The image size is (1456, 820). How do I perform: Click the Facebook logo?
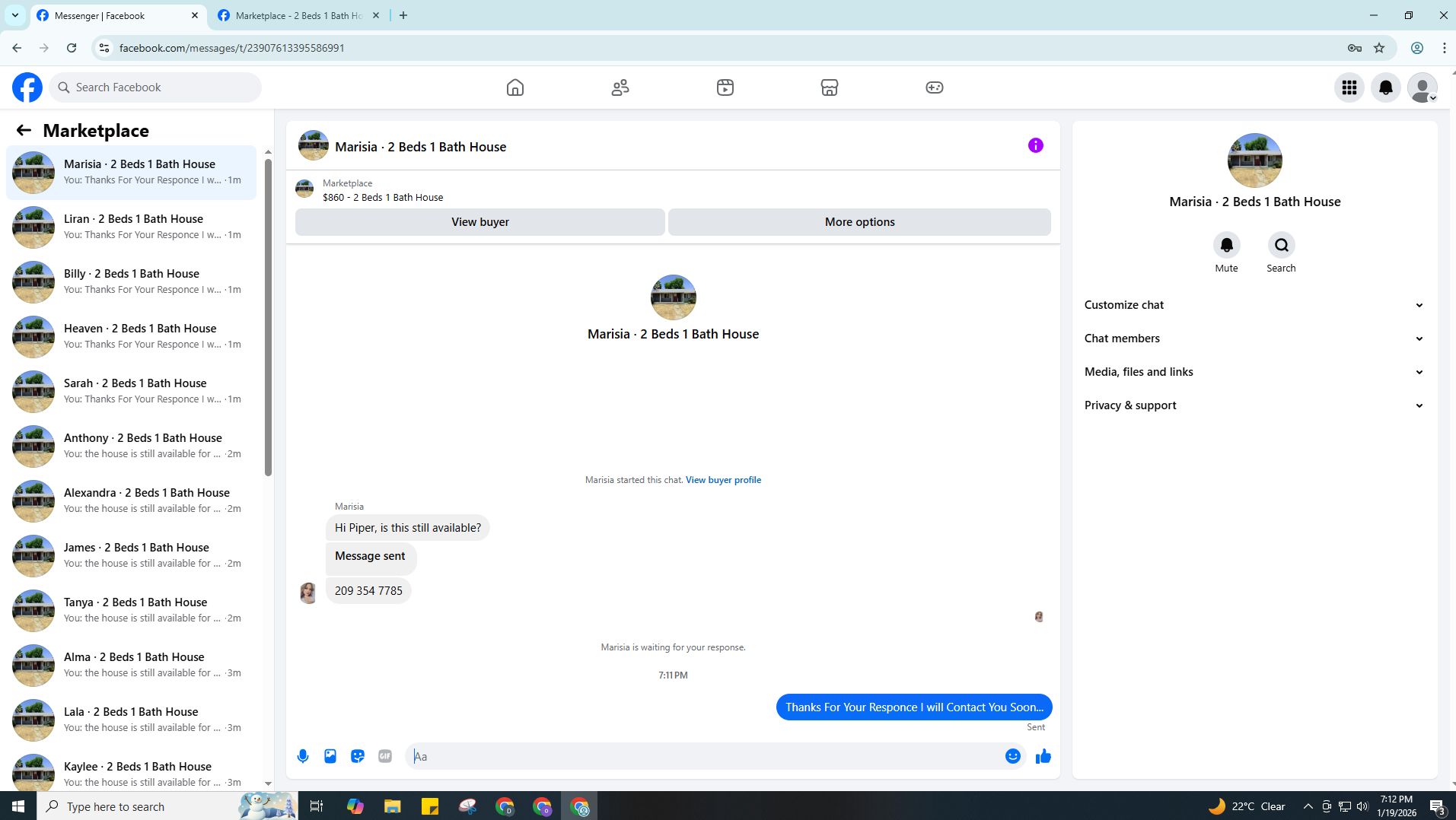click(27, 87)
